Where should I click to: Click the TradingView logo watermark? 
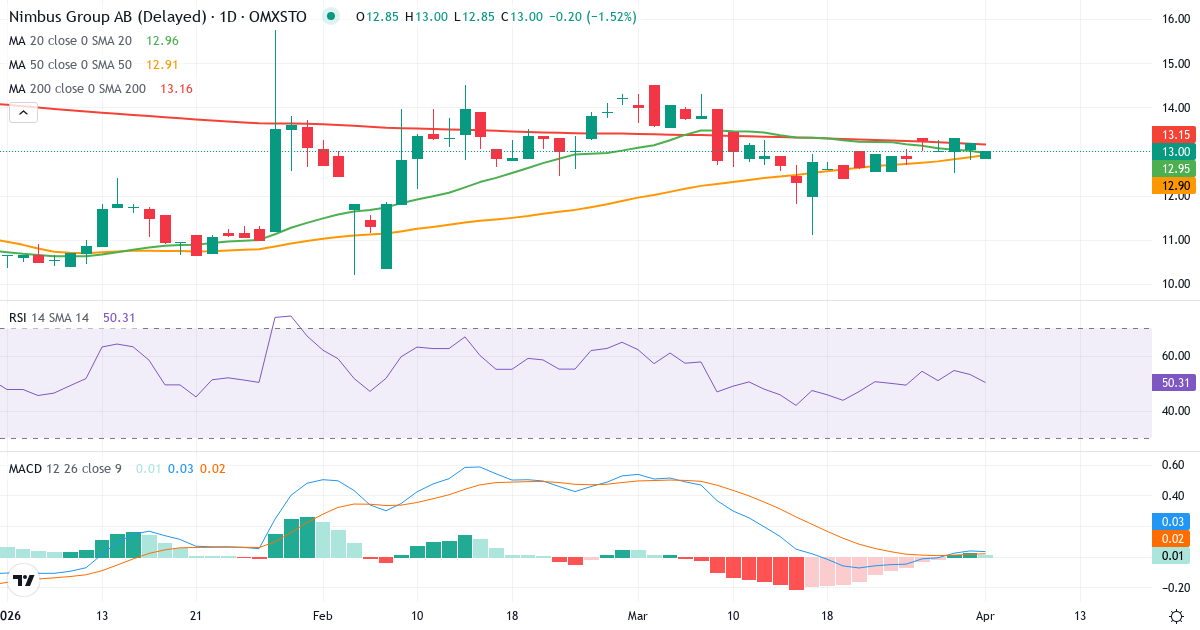click(22, 578)
